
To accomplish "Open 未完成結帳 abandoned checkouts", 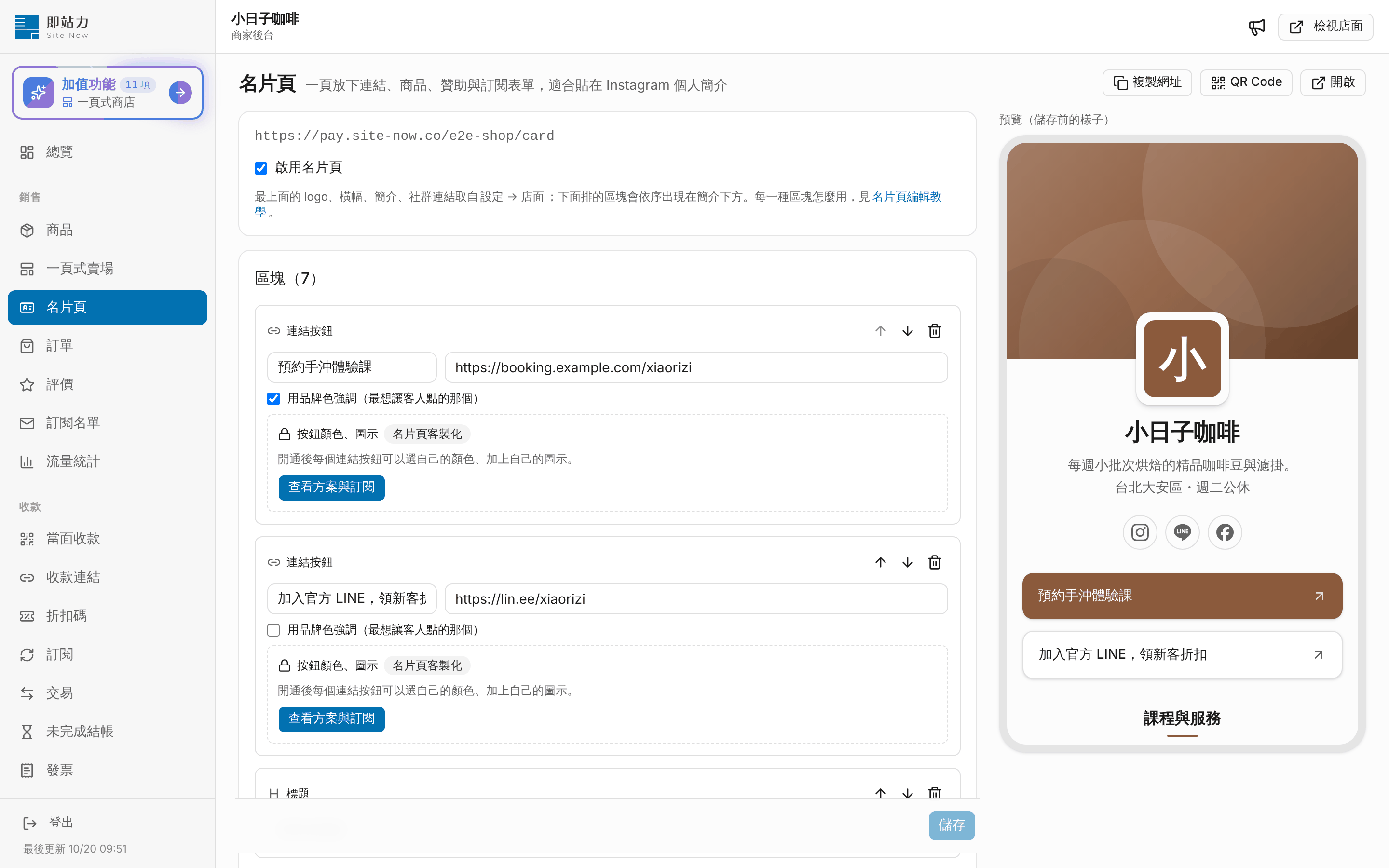I will [108, 732].
